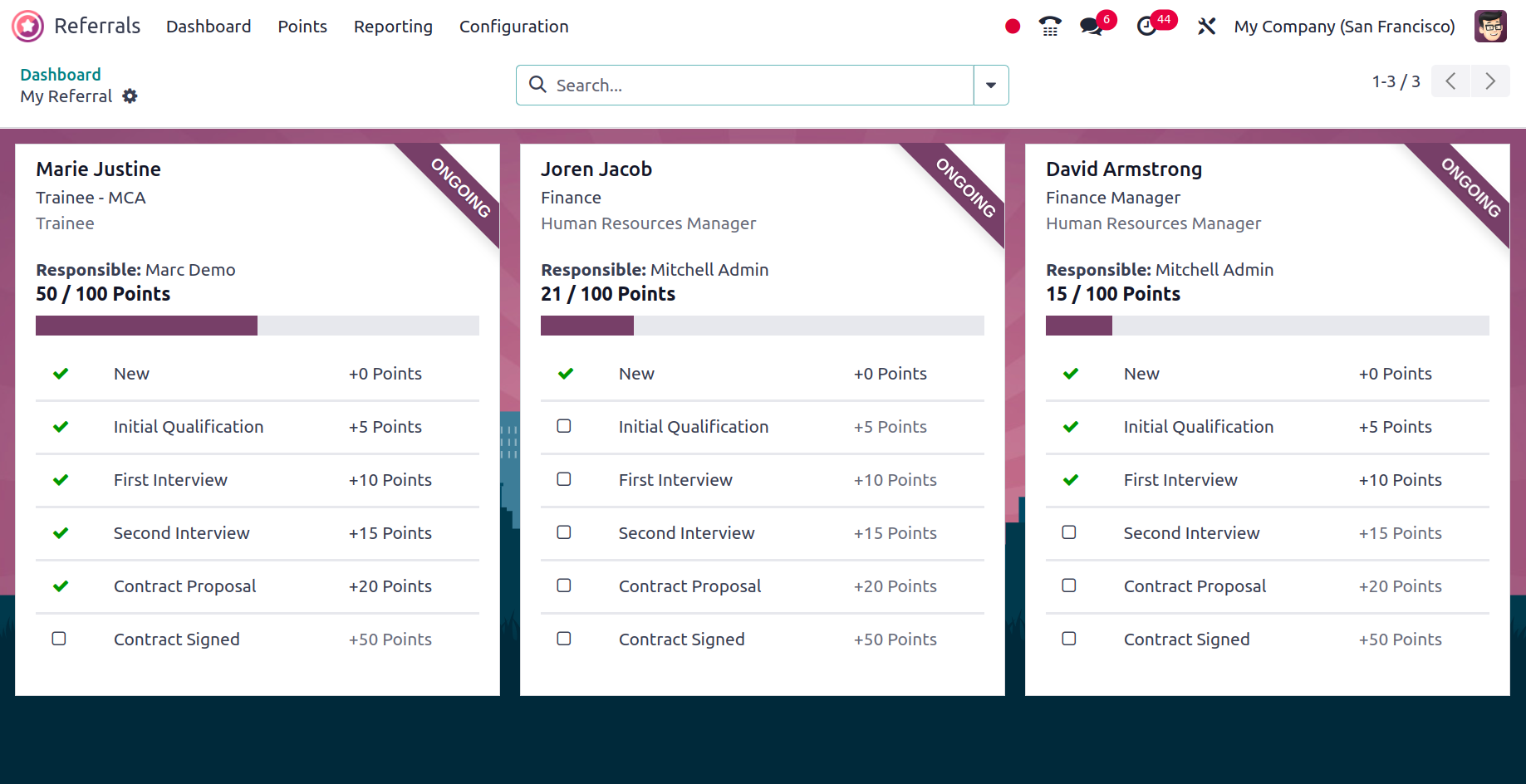The image size is (1526, 784).
Task: Open your user avatar menu
Action: (x=1489, y=26)
